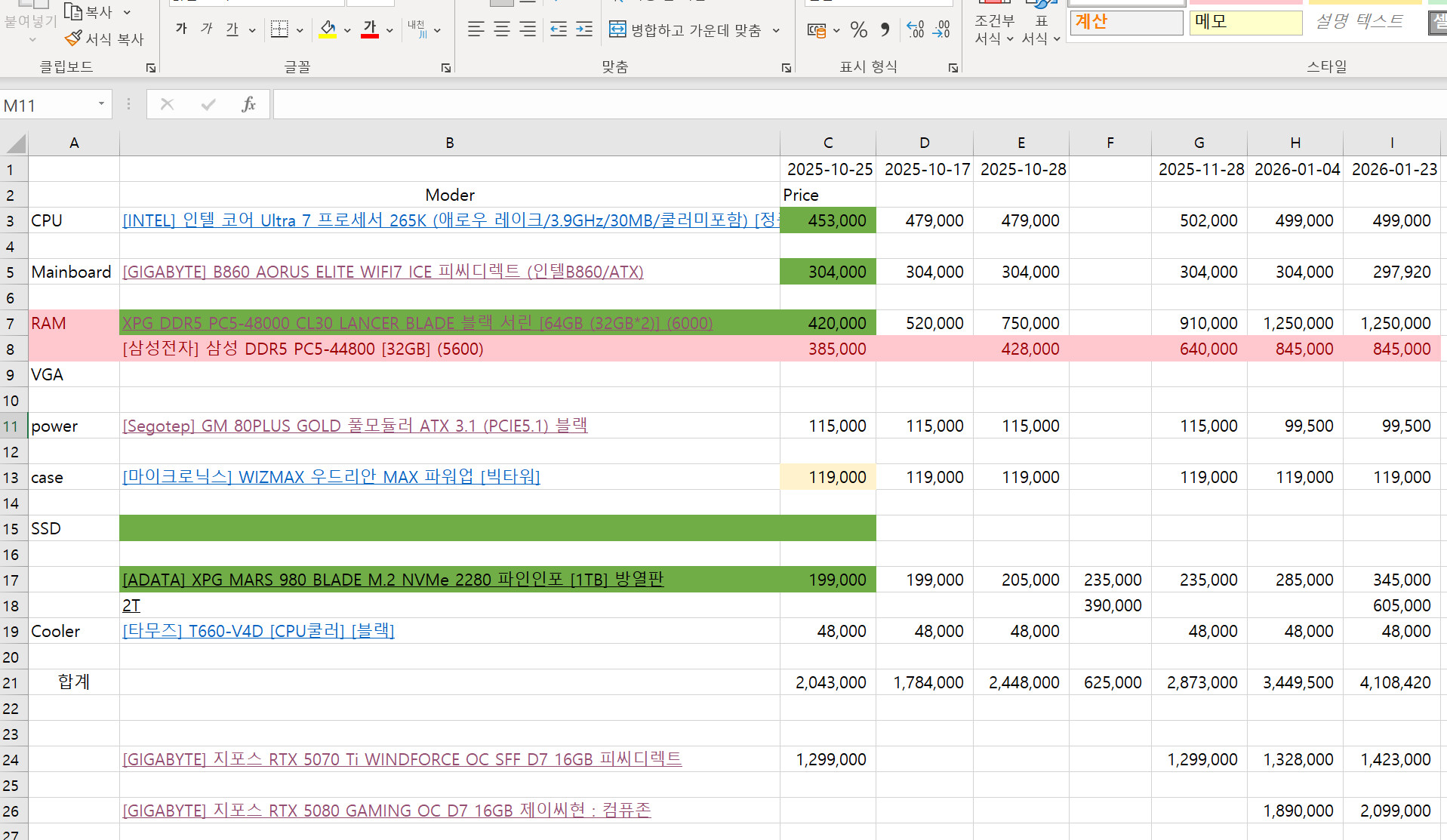The width and height of the screenshot is (1447, 840).
Task: Apply the yellow 메모 cell style swatch
Action: [1245, 22]
